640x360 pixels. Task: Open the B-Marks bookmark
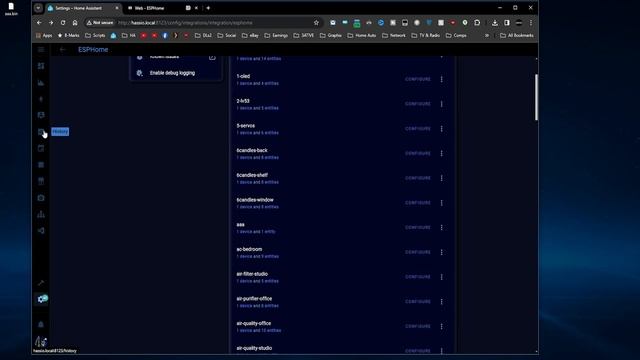(69, 36)
